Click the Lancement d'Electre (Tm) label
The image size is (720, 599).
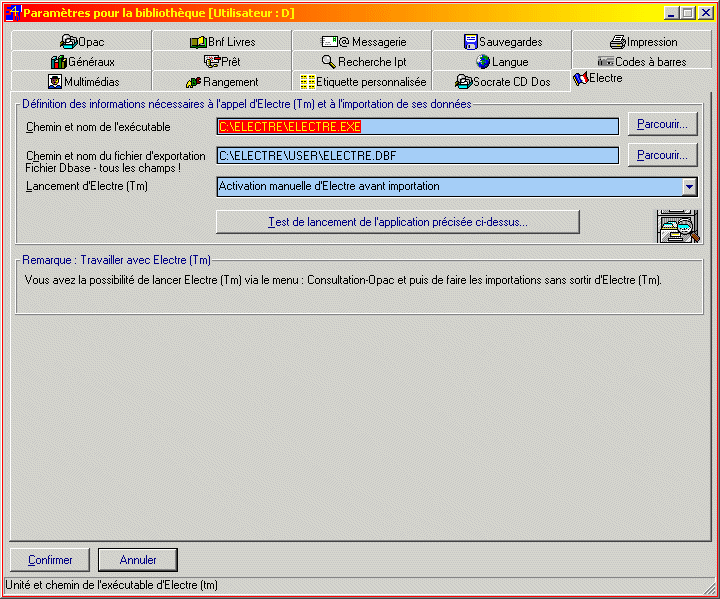87,186
